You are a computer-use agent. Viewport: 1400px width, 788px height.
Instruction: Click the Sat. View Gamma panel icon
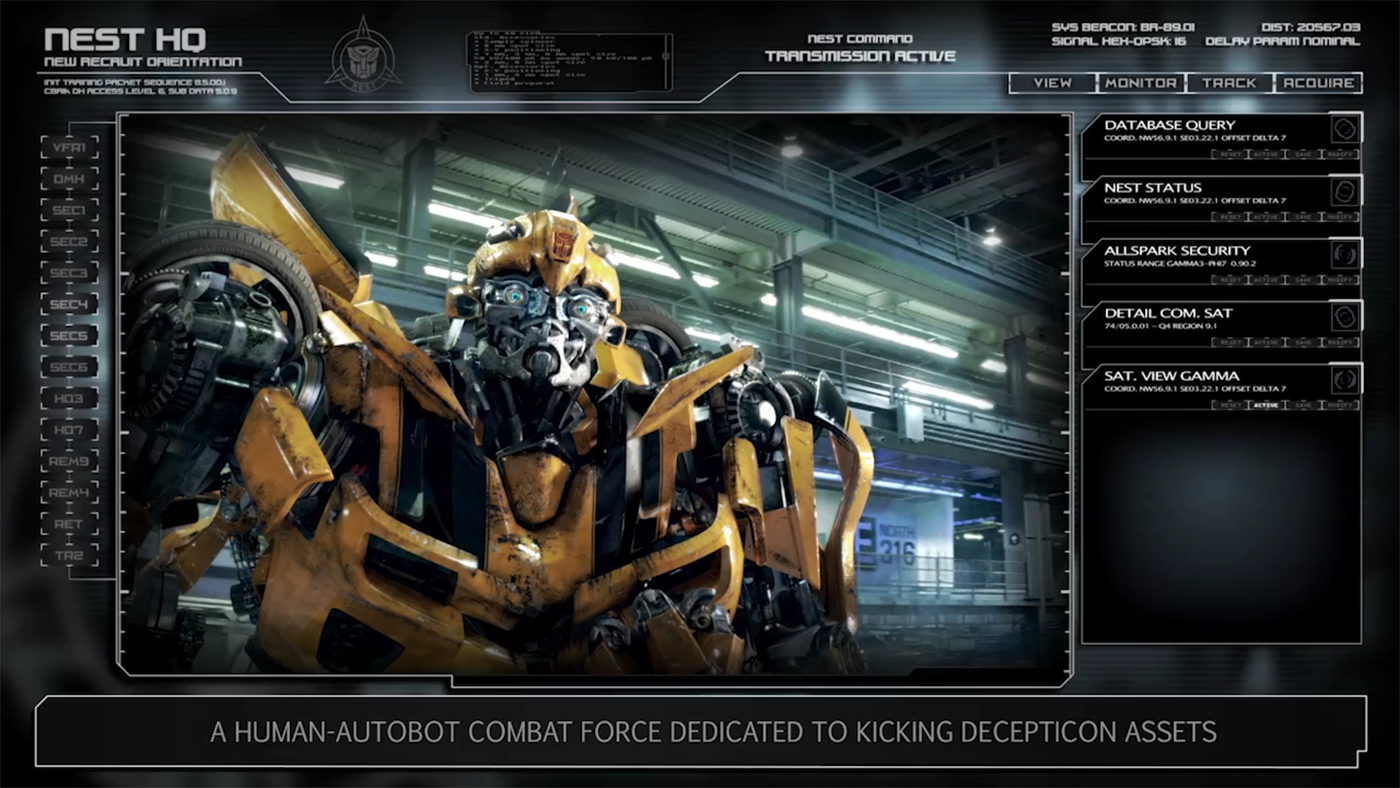[x=1345, y=380]
